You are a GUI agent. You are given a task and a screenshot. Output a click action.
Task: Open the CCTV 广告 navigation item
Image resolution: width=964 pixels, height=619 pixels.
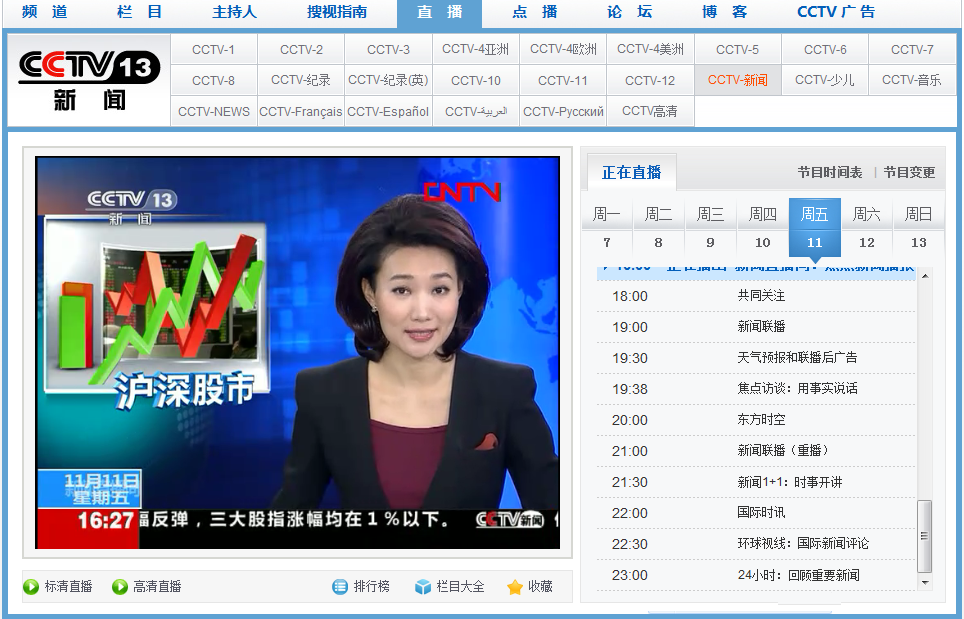[836, 12]
